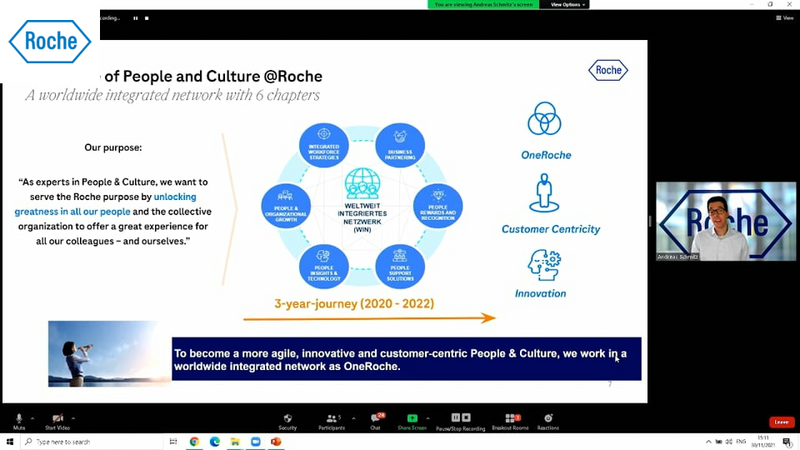800x450 pixels.
Task: Switch to Zoom app in the taskbar
Action: tap(256, 442)
